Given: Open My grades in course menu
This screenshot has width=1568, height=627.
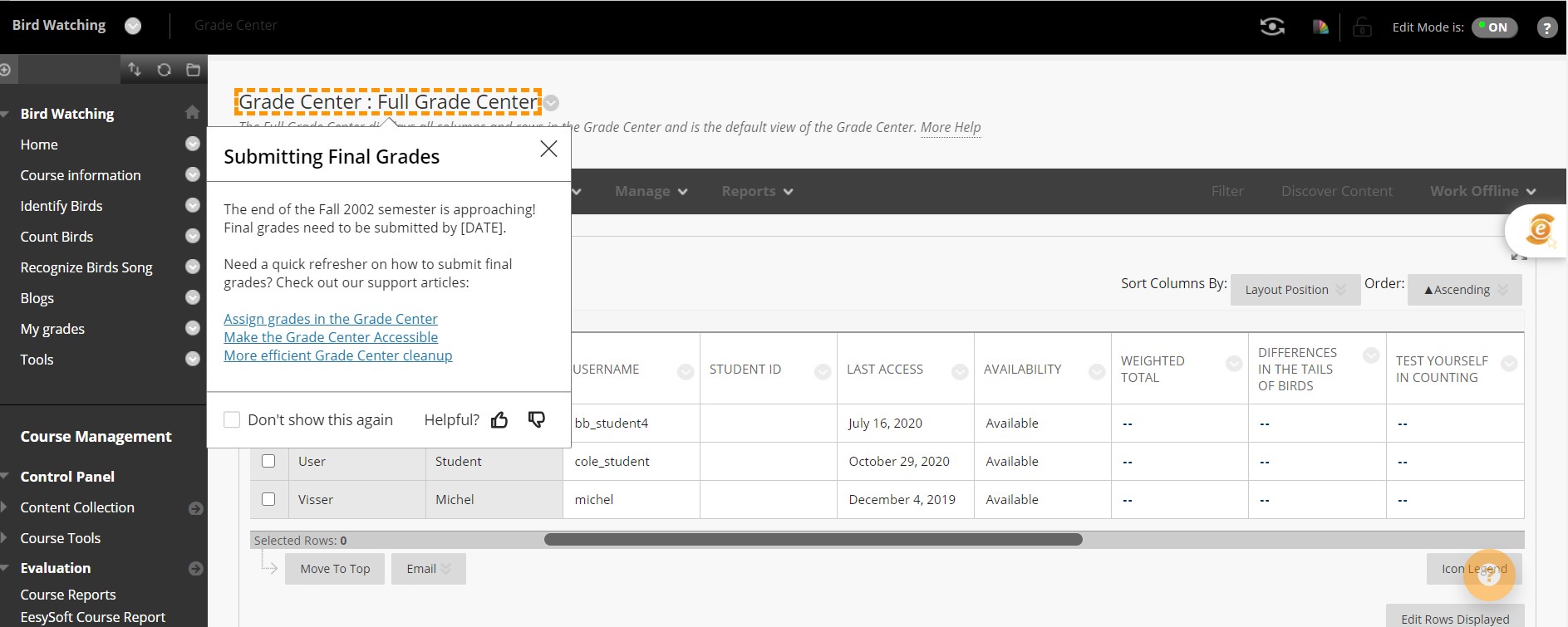Looking at the screenshot, I should (52, 329).
